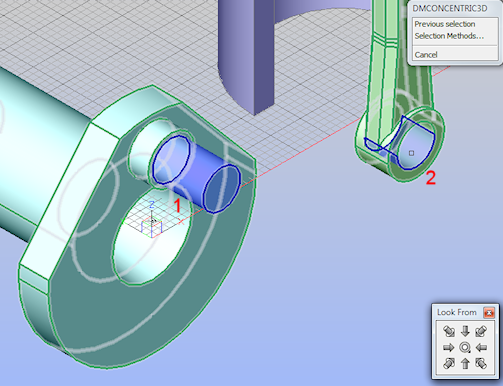Click the top-left diagonal view arrow
Viewport: 503px width, 386px height.
(x=449, y=331)
